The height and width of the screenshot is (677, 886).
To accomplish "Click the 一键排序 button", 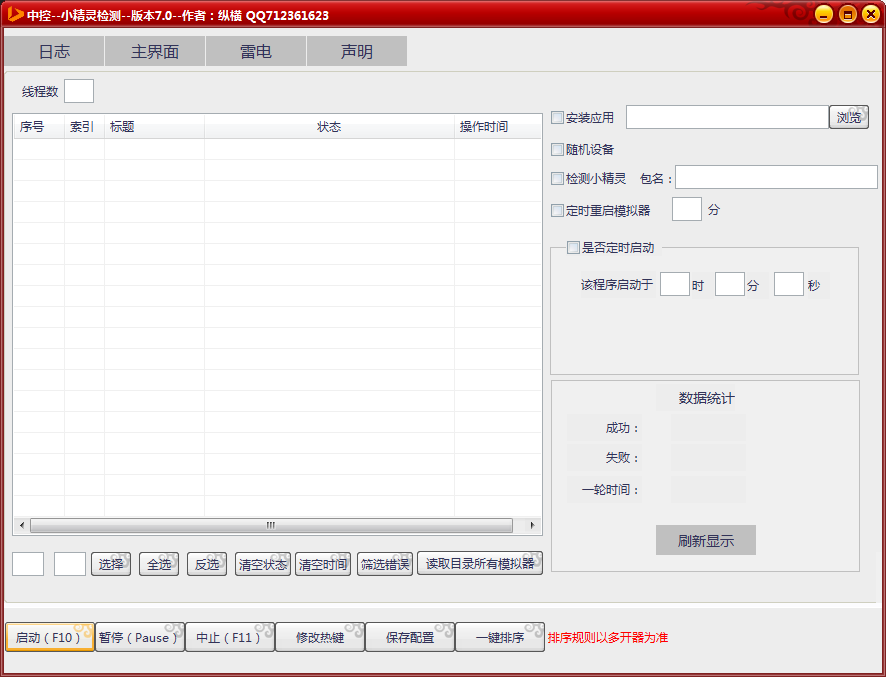I will click(500, 637).
